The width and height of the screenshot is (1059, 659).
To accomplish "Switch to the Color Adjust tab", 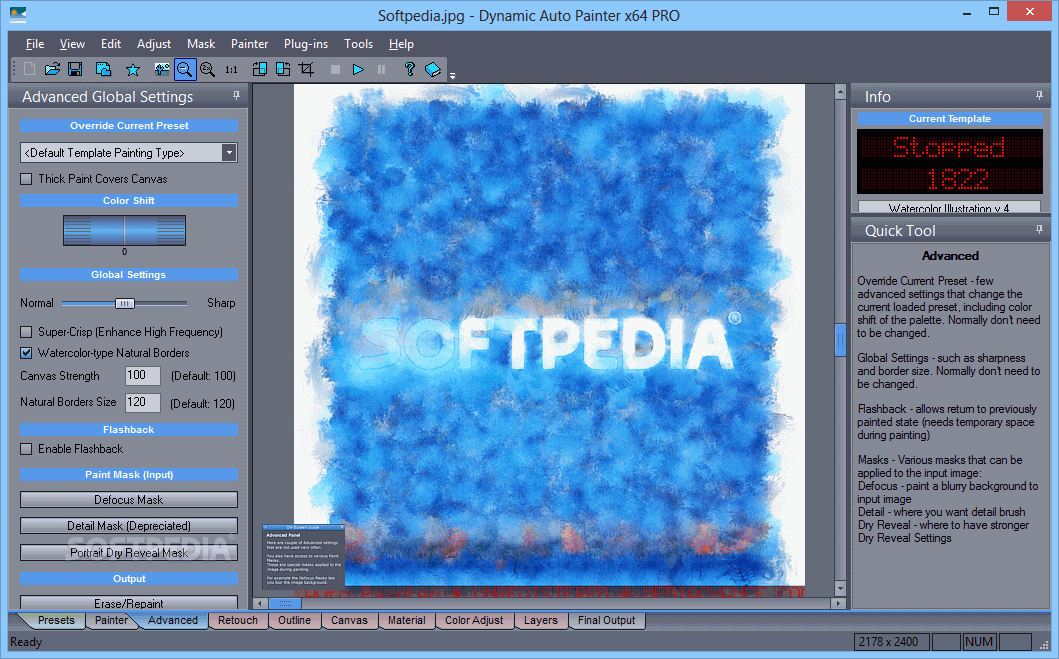I will [x=474, y=621].
